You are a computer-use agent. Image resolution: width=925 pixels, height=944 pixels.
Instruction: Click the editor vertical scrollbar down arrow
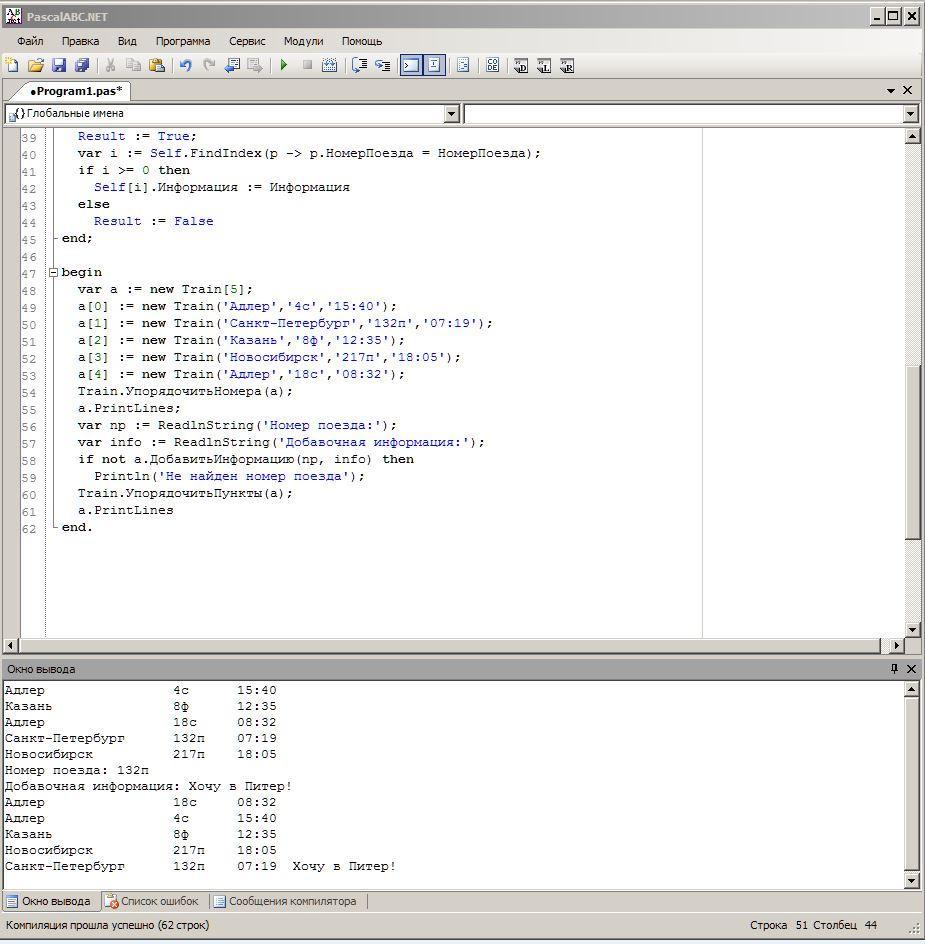(912, 630)
